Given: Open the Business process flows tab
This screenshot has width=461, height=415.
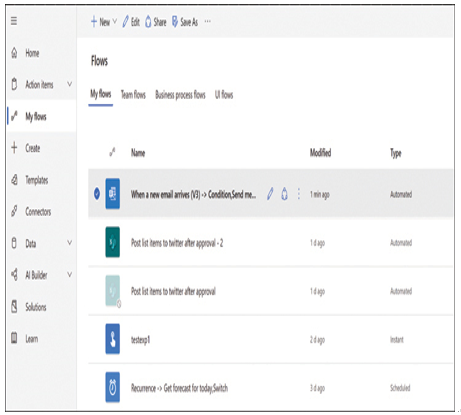Looking at the screenshot, I should 180,95.
